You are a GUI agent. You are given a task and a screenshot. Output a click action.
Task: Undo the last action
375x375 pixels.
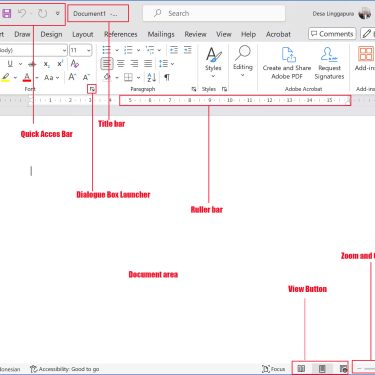pyautogui.click(x=22, y=14)
